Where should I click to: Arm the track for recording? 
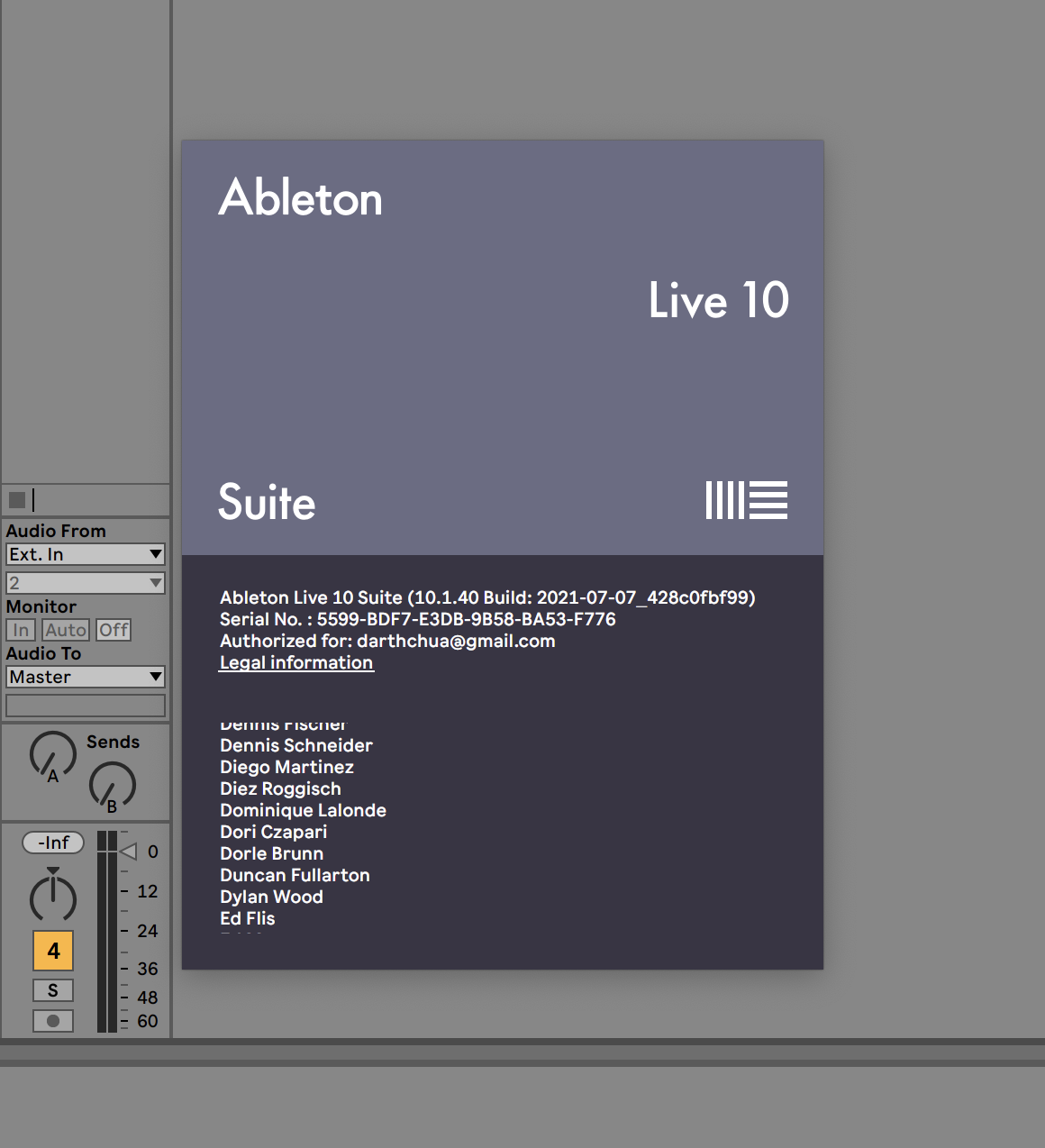tap(53, 1021)
